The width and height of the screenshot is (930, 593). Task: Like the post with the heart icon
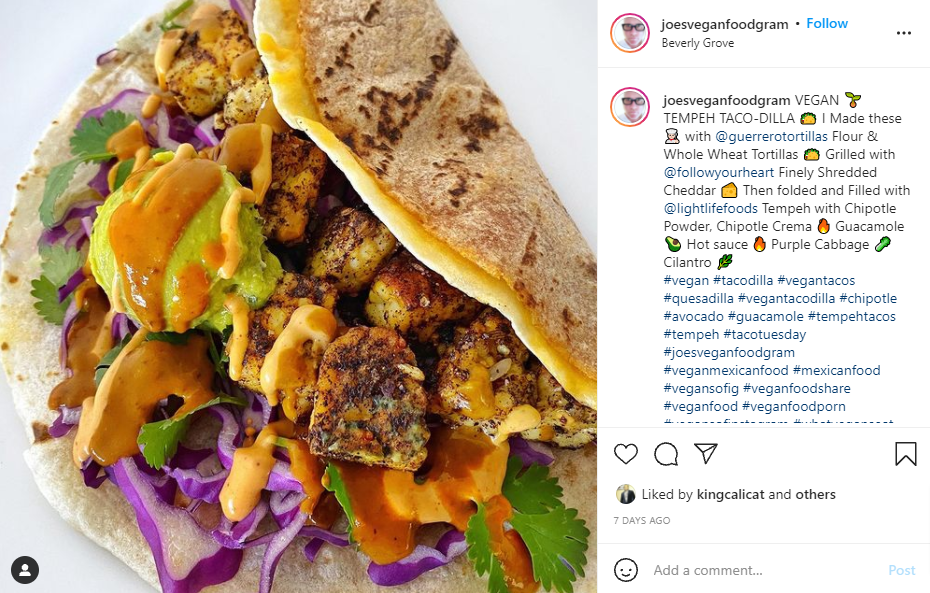(x=626, y=454)
